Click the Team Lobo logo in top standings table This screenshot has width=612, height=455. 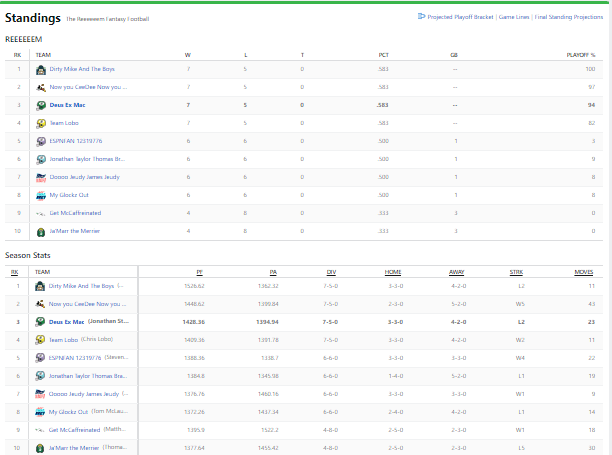click(41, 123)
